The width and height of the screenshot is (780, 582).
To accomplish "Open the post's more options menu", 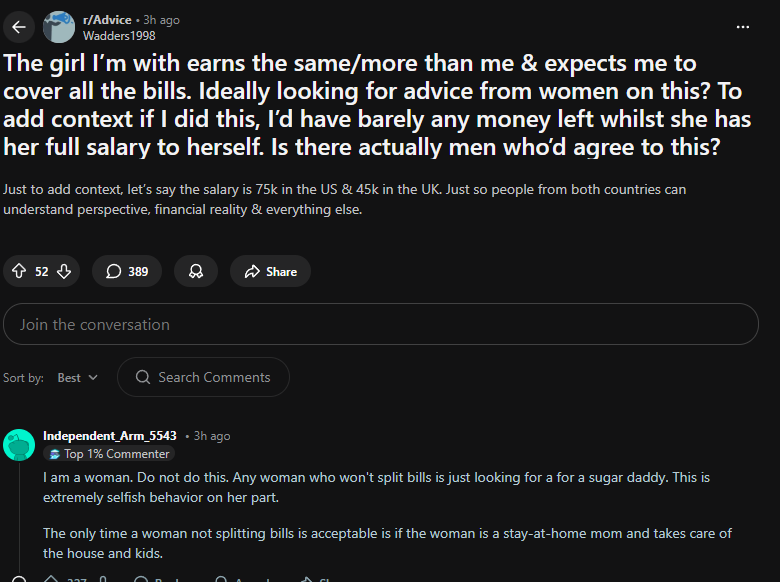I will point(742,27).
